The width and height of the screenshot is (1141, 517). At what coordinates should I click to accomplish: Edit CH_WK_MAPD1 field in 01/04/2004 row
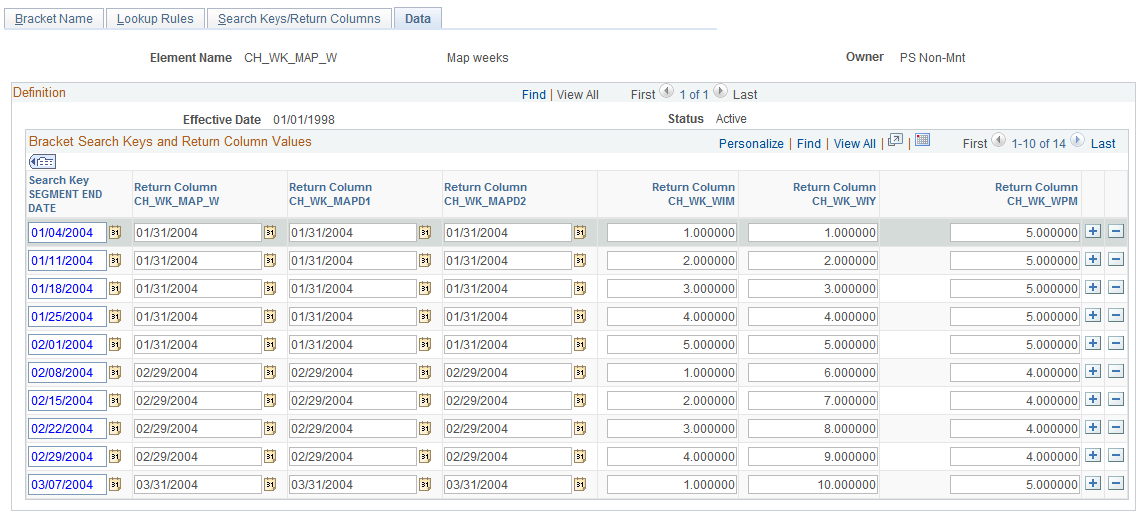(x=353, y=232)
